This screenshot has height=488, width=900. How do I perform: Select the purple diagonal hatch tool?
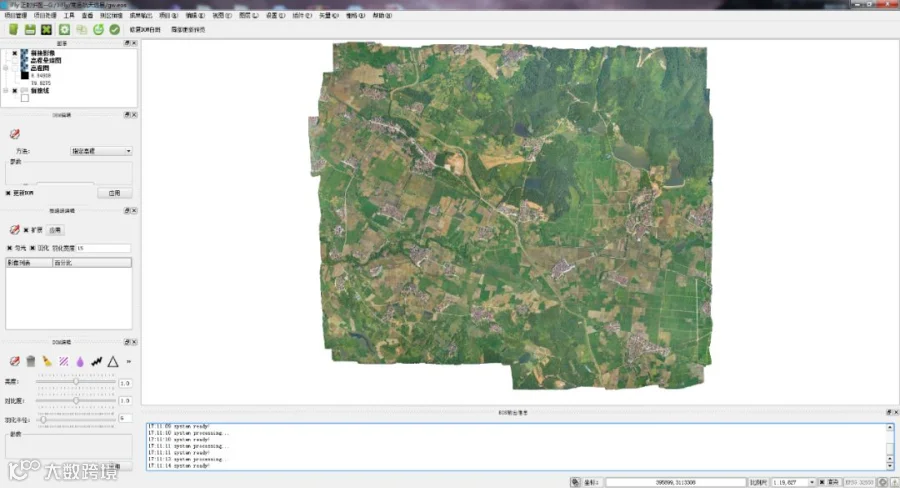[x=64, y=361]
